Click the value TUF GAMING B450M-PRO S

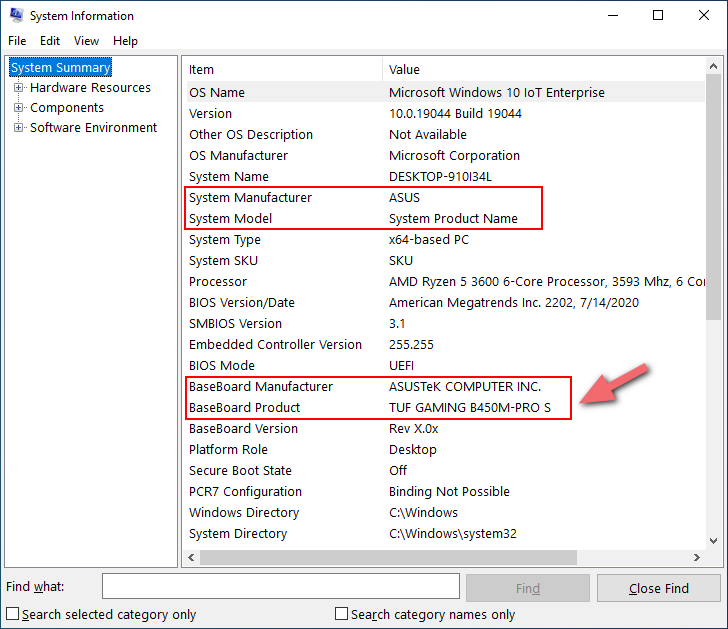click(469, 408)
